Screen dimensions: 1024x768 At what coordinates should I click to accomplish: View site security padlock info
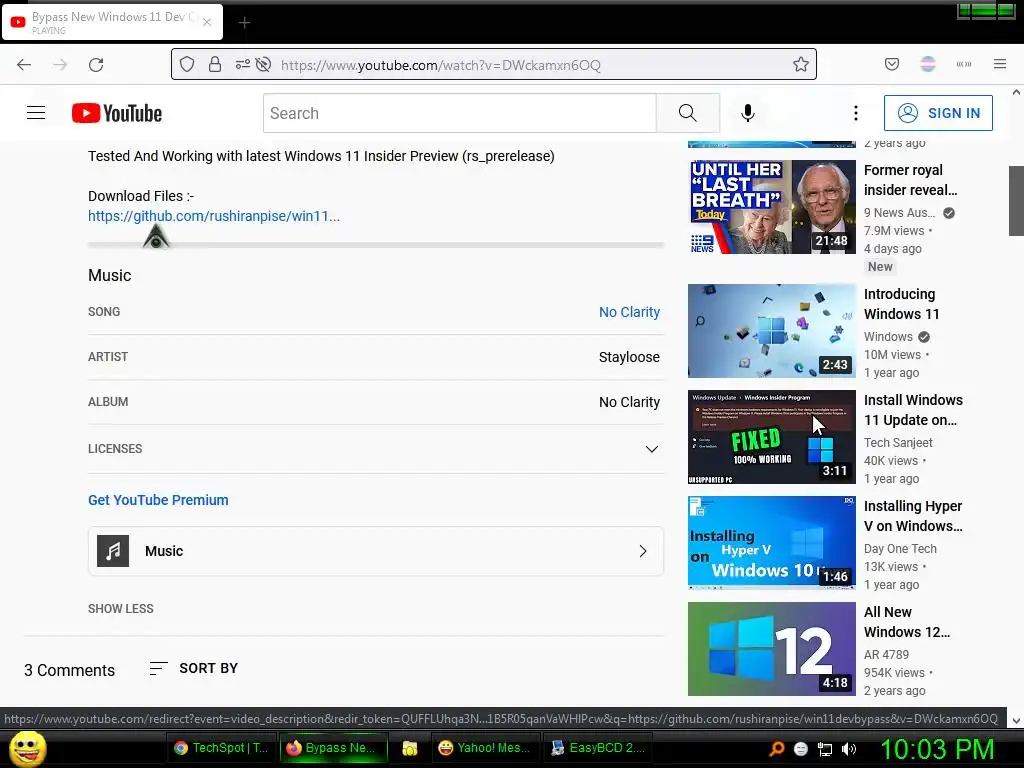coord(215,64)
